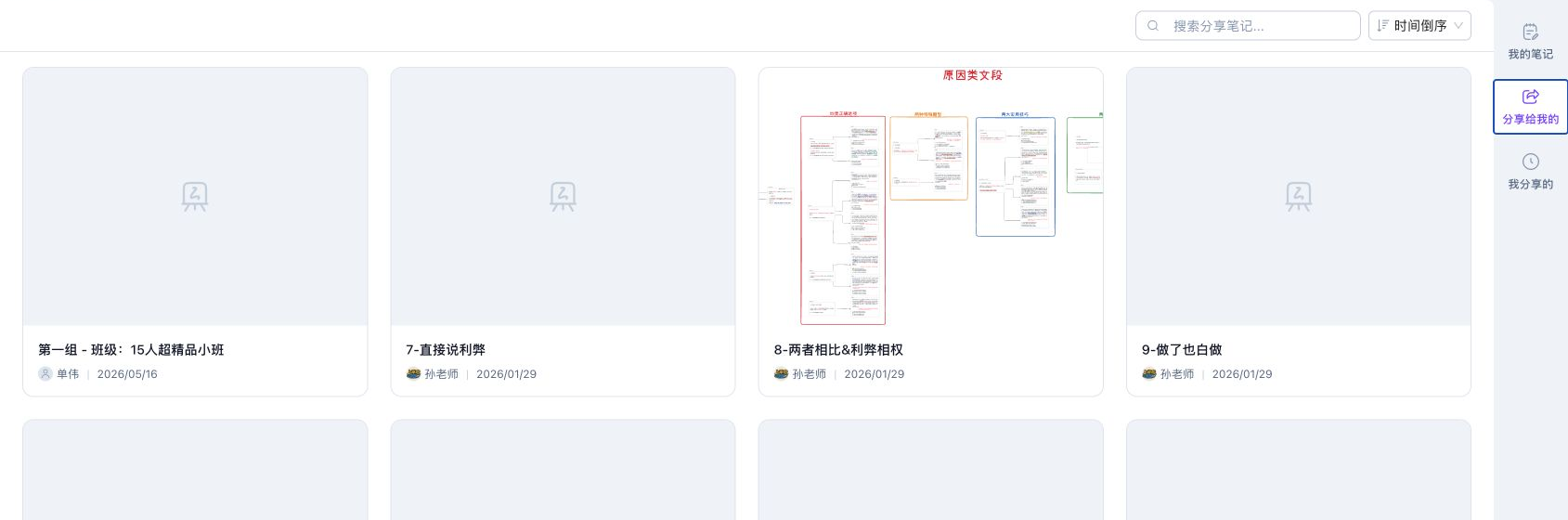Viewport: 1568px width, 520px height.
Task: Click the sort order icon beside 时间倒序
Action: 1382,26
